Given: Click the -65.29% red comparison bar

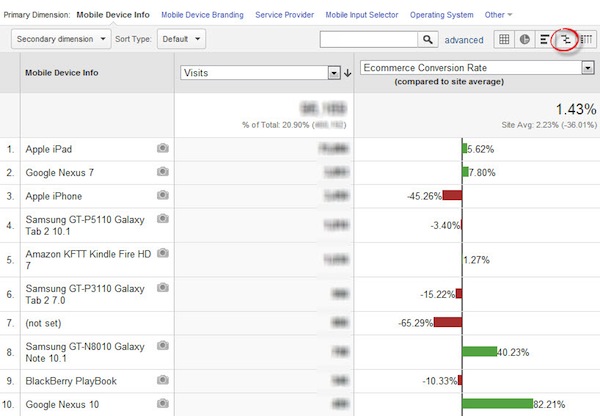Looking at the screenshot, I should tap(448, 322).
